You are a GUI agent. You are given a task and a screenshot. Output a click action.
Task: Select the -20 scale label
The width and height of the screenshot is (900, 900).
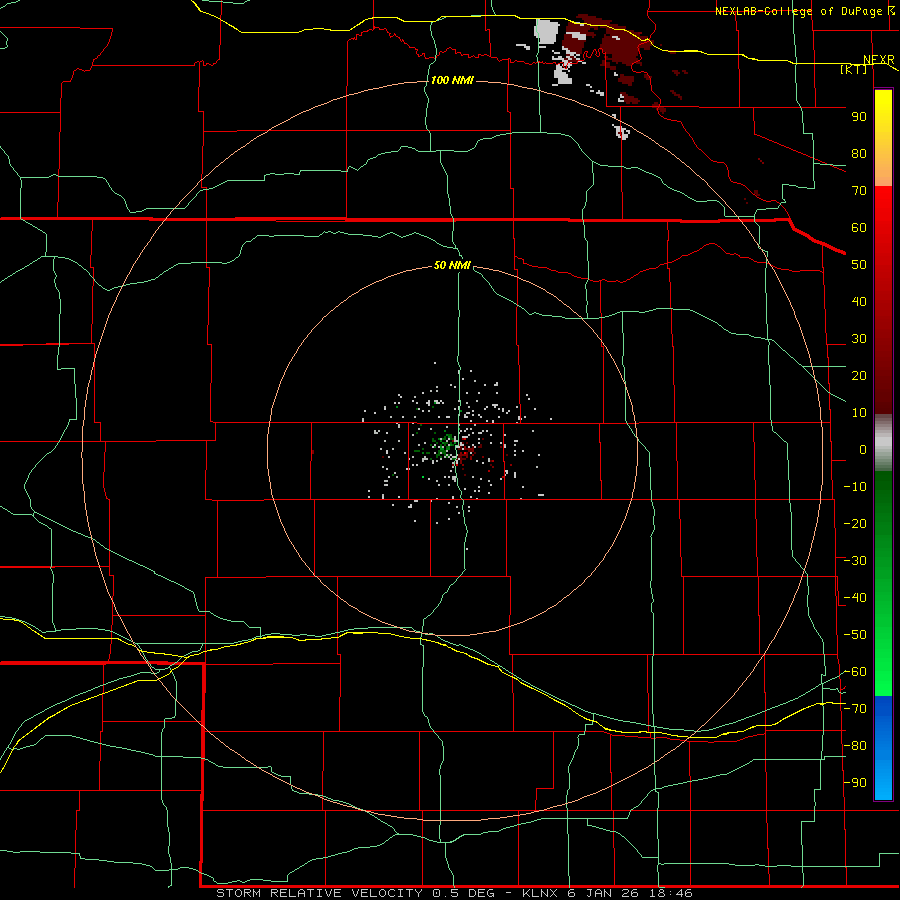coord(855,523)
